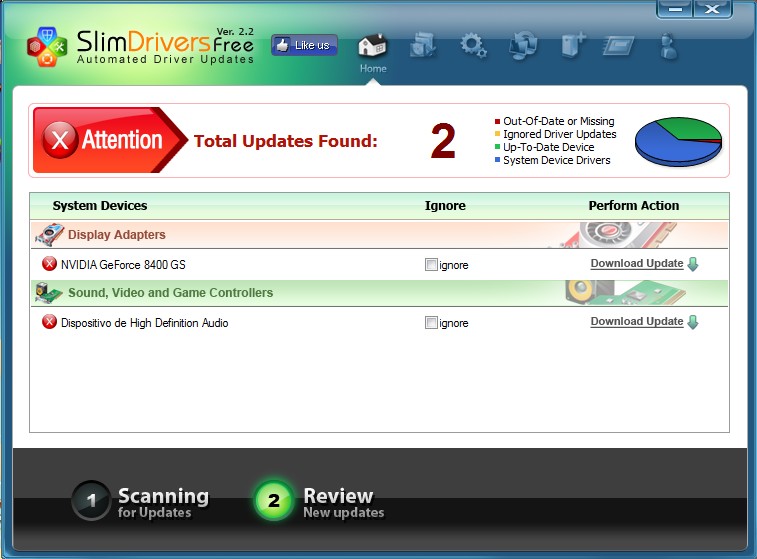
Task: Click the chip card toolbar icon
Action: point(619,45)
